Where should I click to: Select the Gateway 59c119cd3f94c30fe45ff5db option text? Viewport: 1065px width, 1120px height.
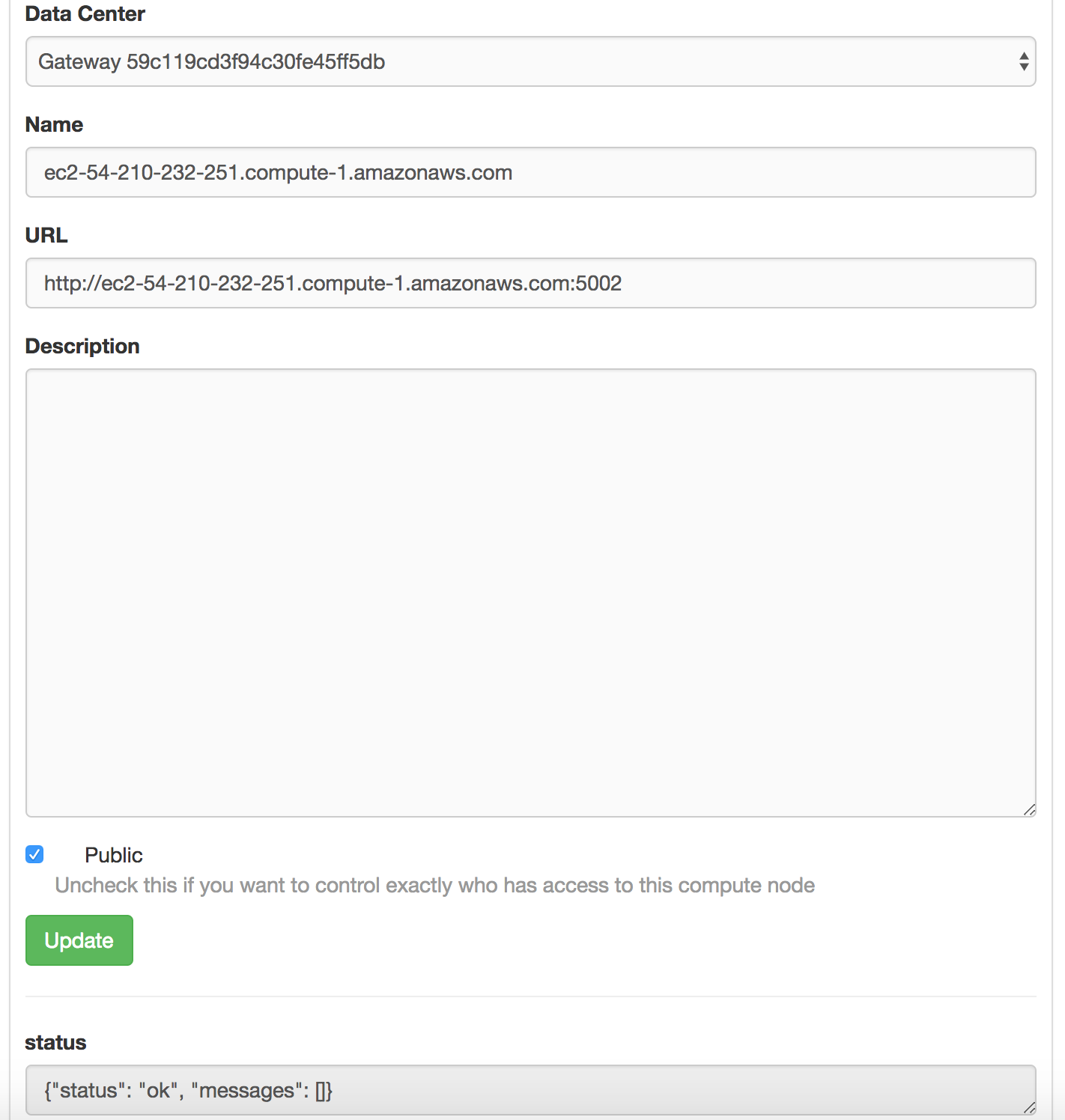click(x=212, y=61)
